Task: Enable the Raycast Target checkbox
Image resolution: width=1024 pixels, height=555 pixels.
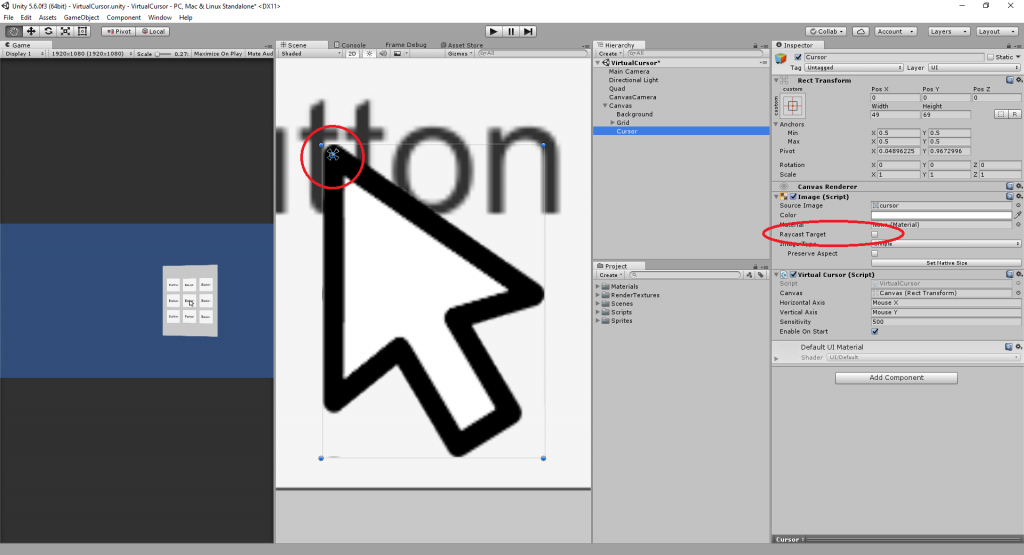Action: click(x=875, y=234)
